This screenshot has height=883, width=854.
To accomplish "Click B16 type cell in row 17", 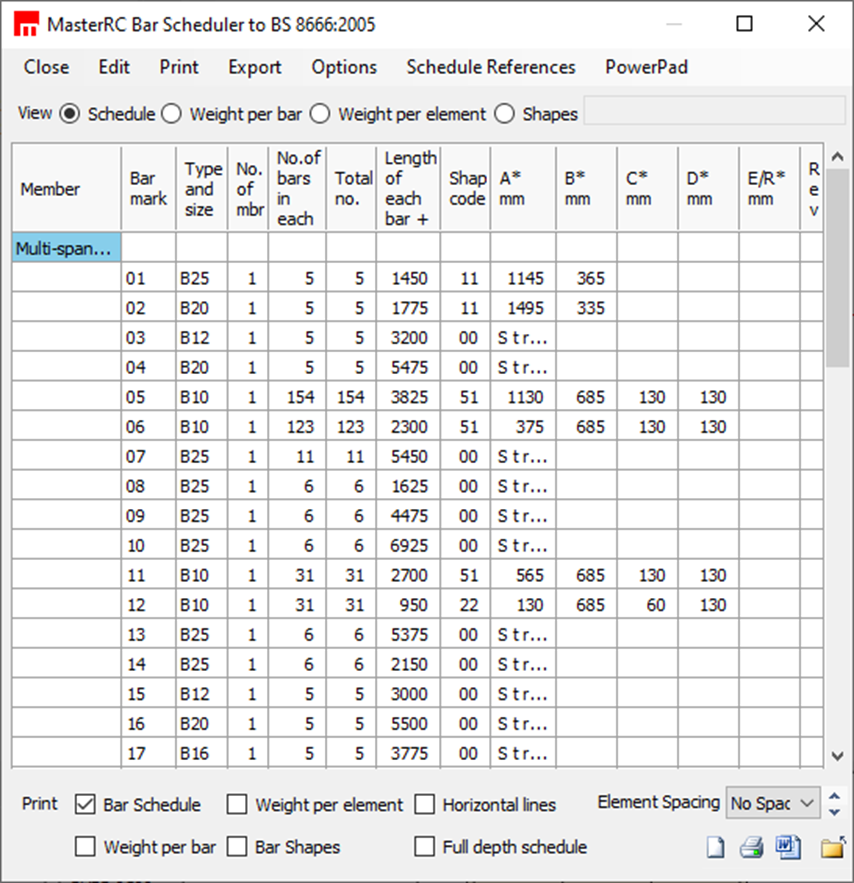I will tap(202, 753).
